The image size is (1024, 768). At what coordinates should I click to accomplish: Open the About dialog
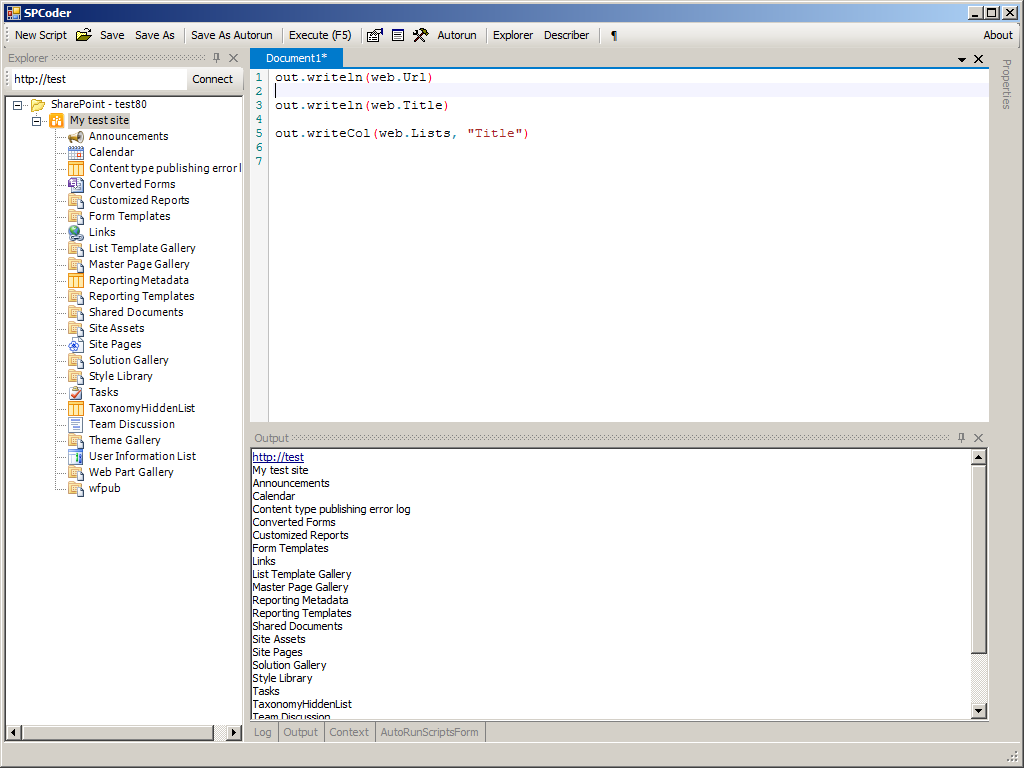pyautogui.click(x=998, y=35)
